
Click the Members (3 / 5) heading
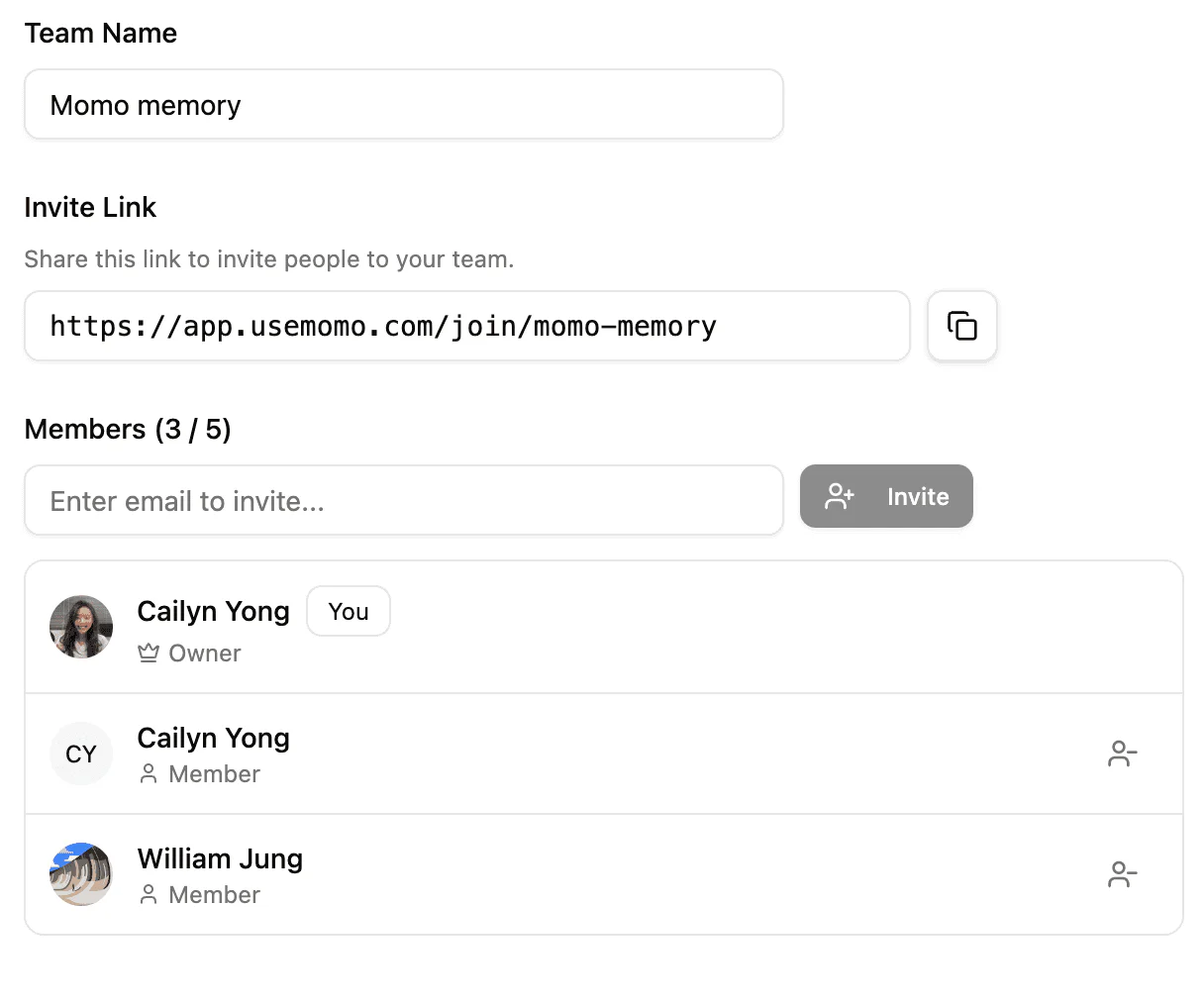pyautogui.click(x=128, y=429)
